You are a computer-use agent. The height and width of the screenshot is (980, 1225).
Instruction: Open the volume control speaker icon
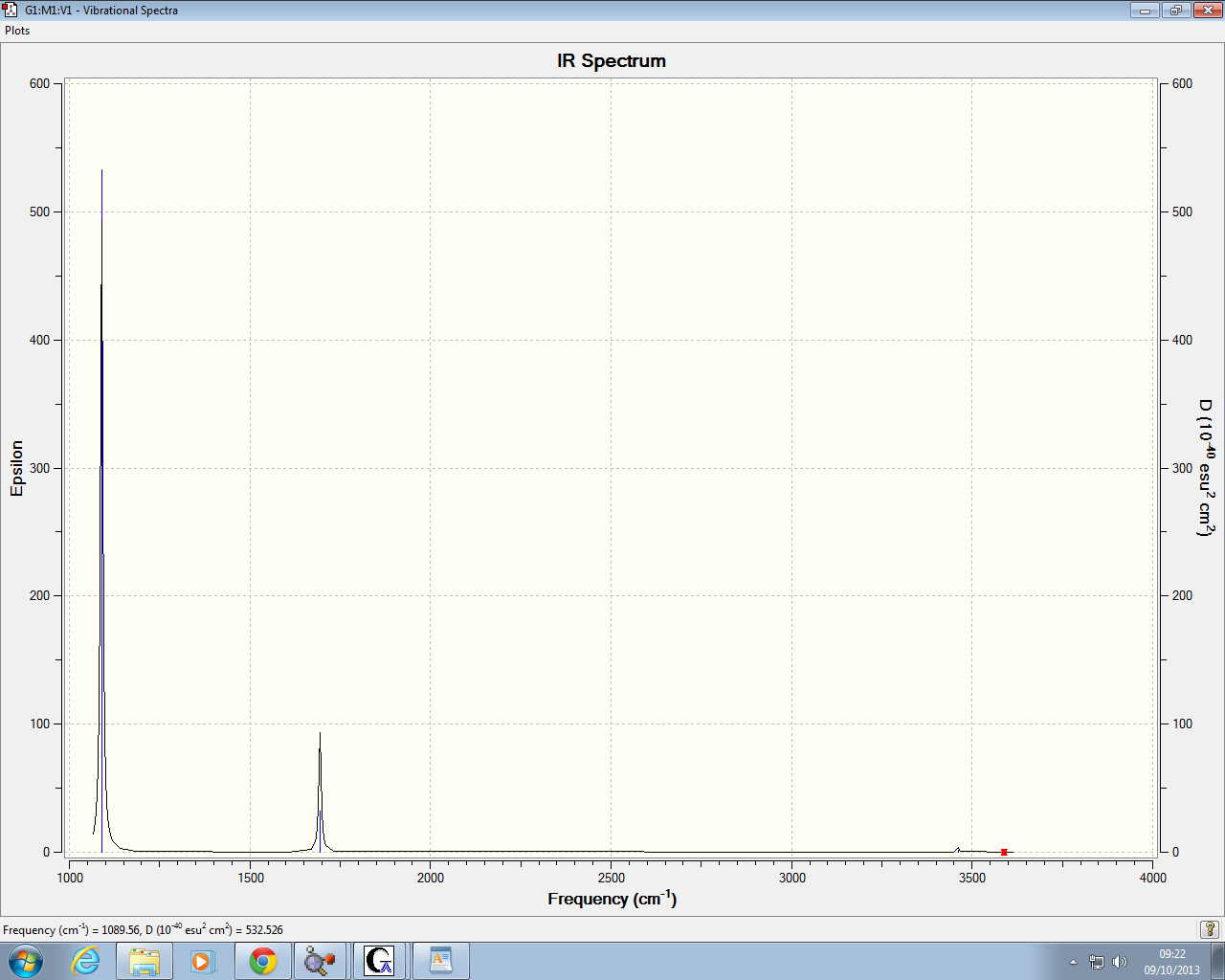coord(1120,962)
